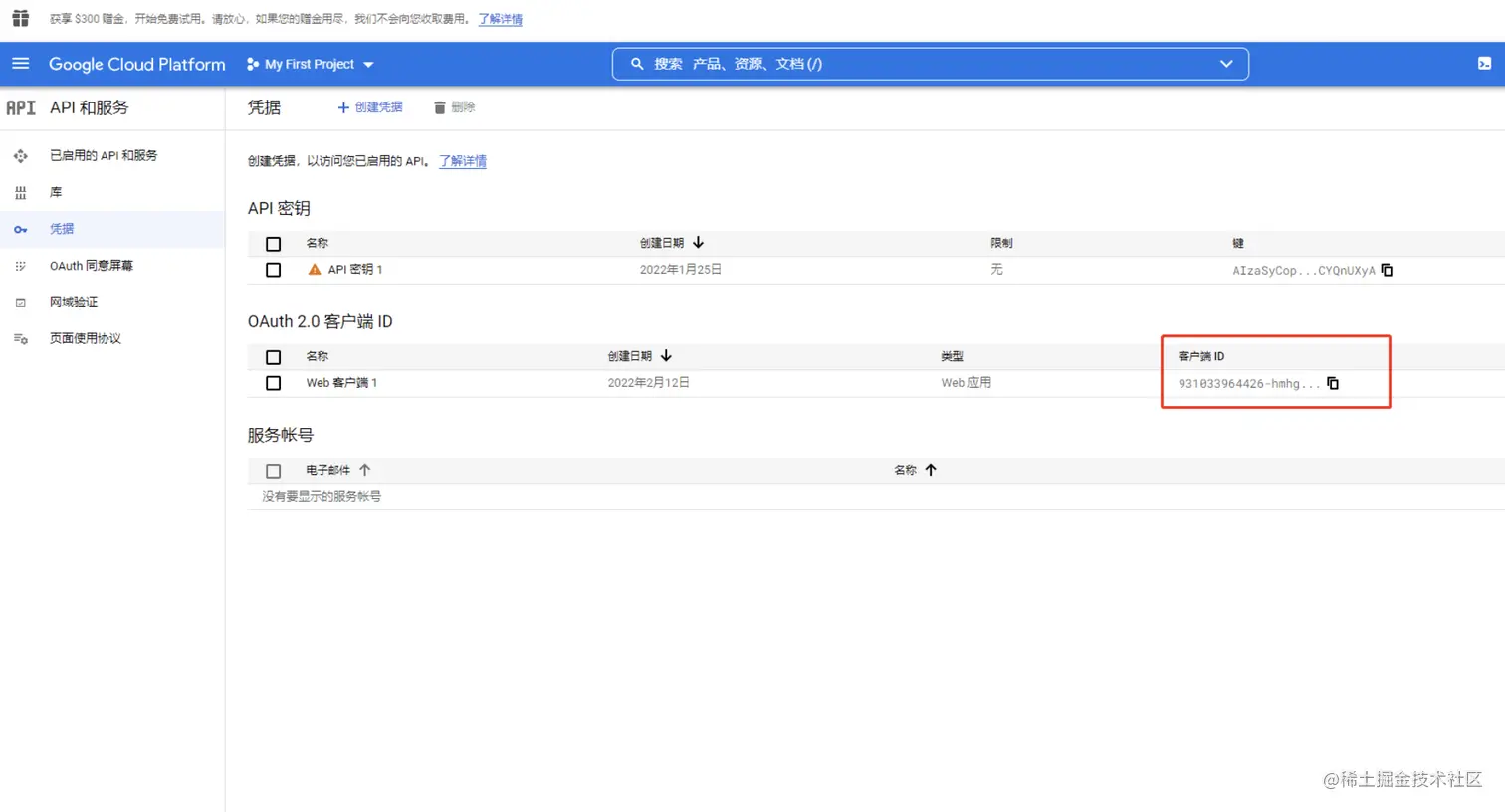Image resolution: width=1505 pixels, height=812 pixels.
Task: Click the key icon for 凭据
Action: pyautogui.click(x=20, y=229)
